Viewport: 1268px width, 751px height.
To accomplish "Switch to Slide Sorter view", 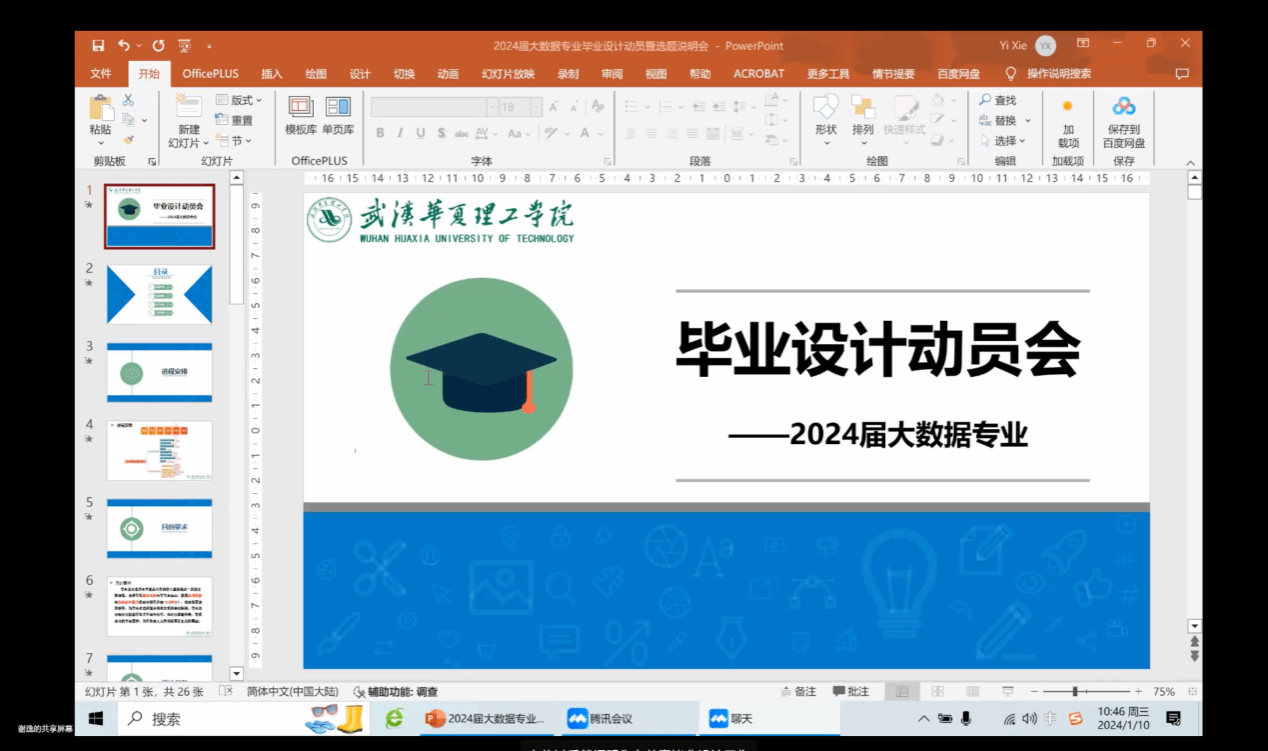I will pyautogui.click(x=938, y=692).
